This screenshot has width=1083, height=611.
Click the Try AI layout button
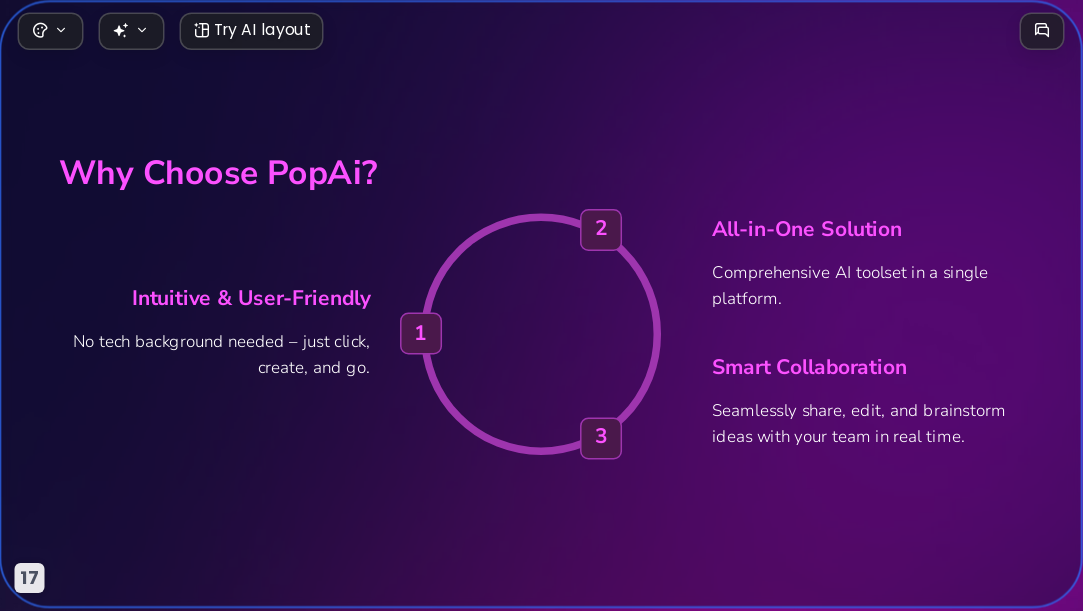[251, 31]
